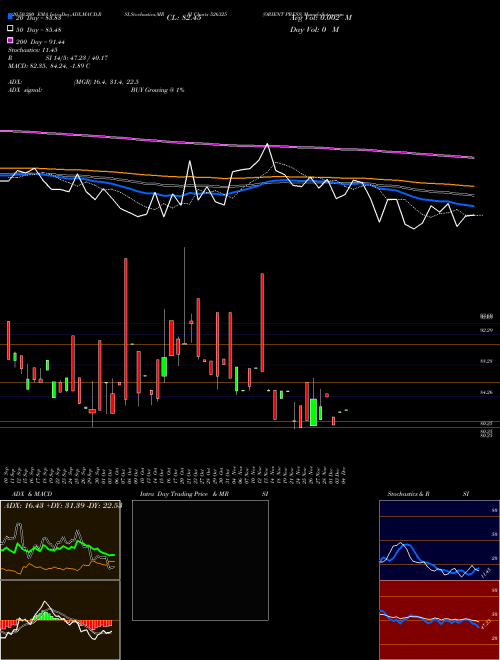This screenshot has height=660, width=500.
Task: Click the 11.43 value label in Stochastics panel
Action: click(x=486, y=572)
